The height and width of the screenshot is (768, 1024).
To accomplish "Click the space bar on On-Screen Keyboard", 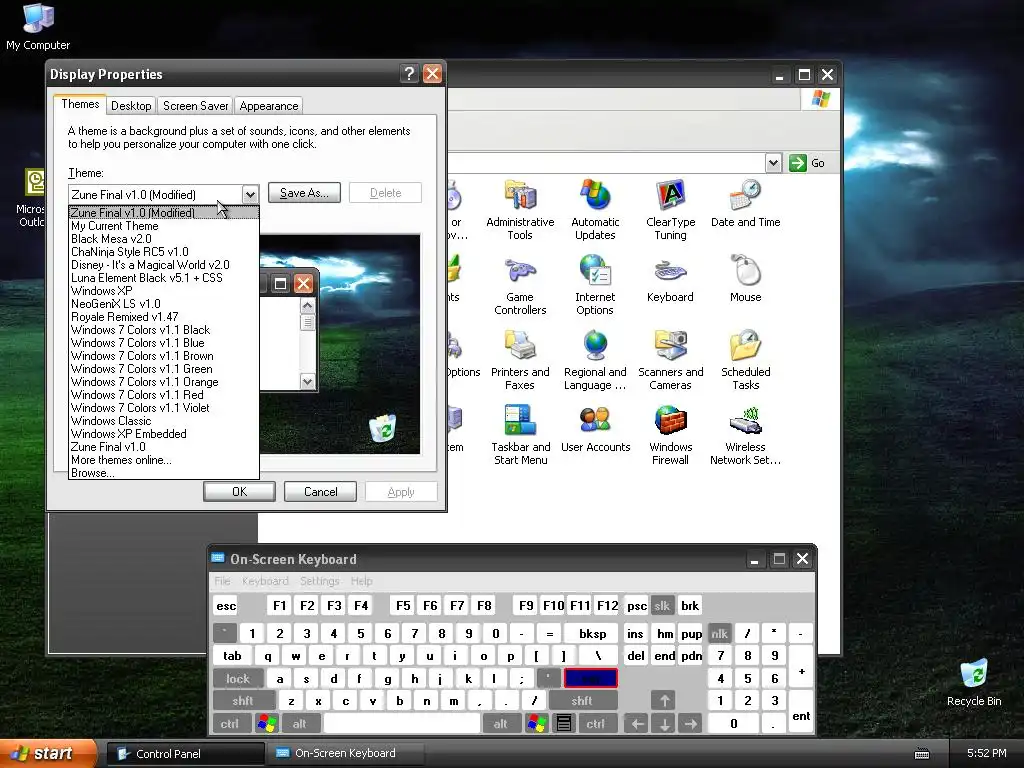I will pyautogui.click(x=402, y=724).
